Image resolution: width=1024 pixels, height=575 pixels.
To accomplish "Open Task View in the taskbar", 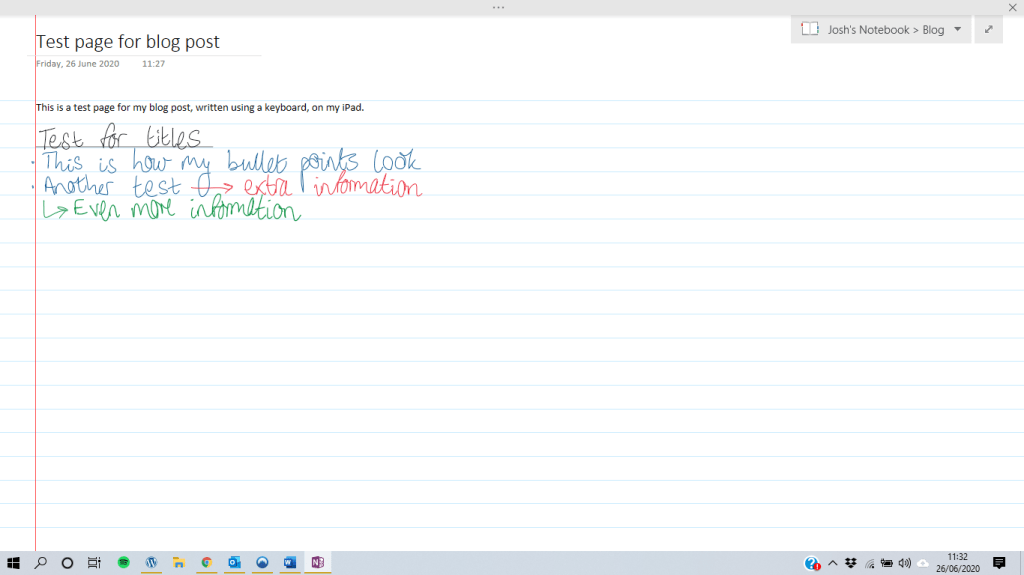I will coord(94,563).
